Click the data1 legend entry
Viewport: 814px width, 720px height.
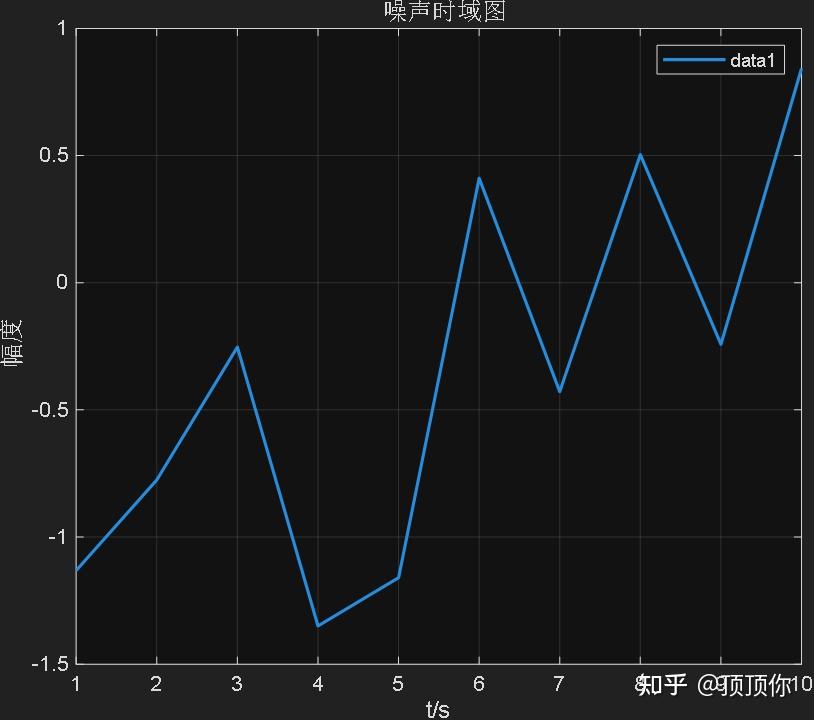pos(720,60)
